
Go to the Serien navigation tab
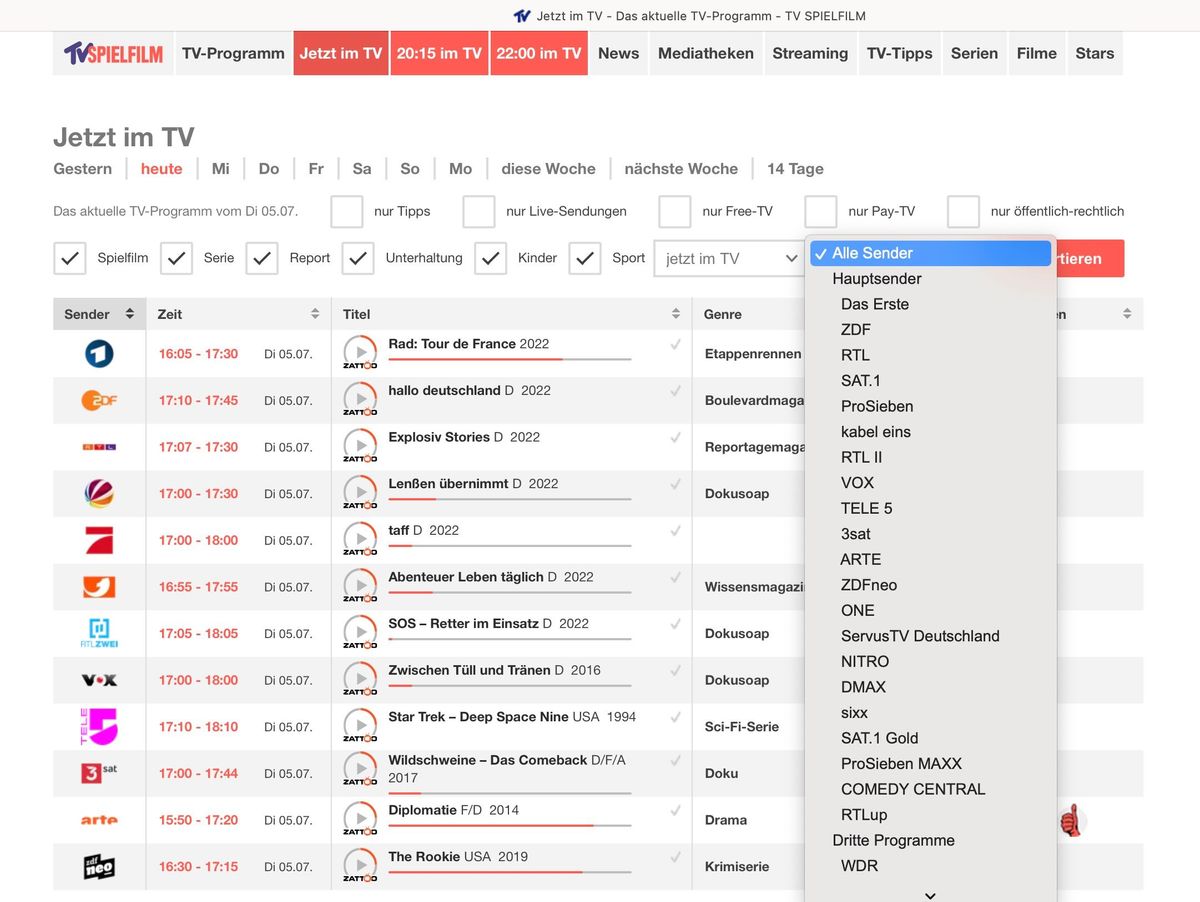point(975,53)
